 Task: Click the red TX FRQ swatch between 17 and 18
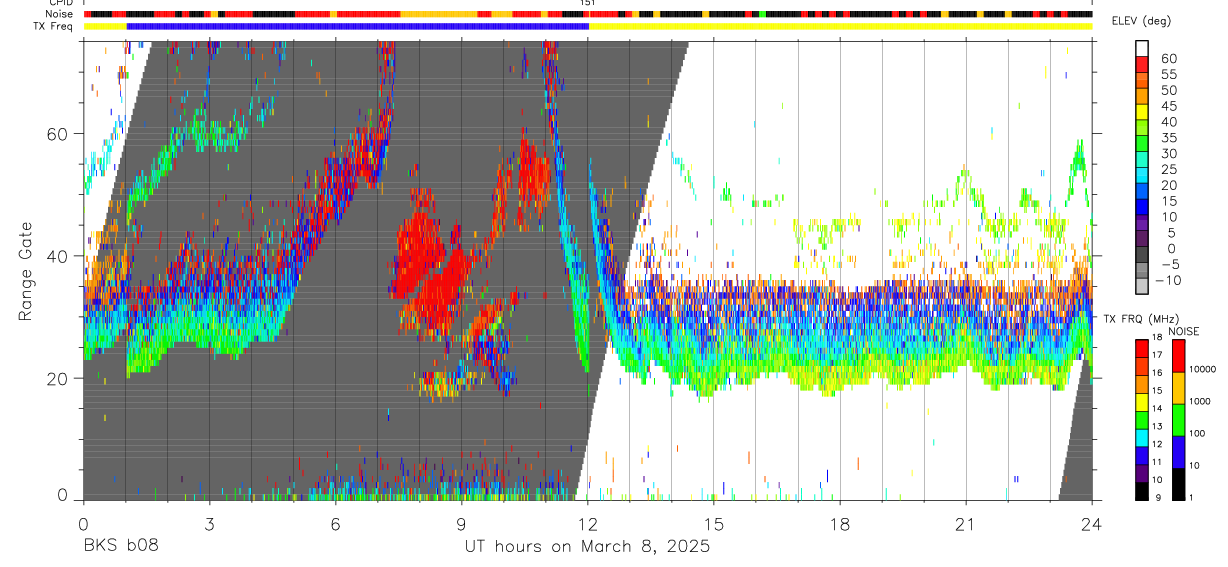click(1142, 348)
